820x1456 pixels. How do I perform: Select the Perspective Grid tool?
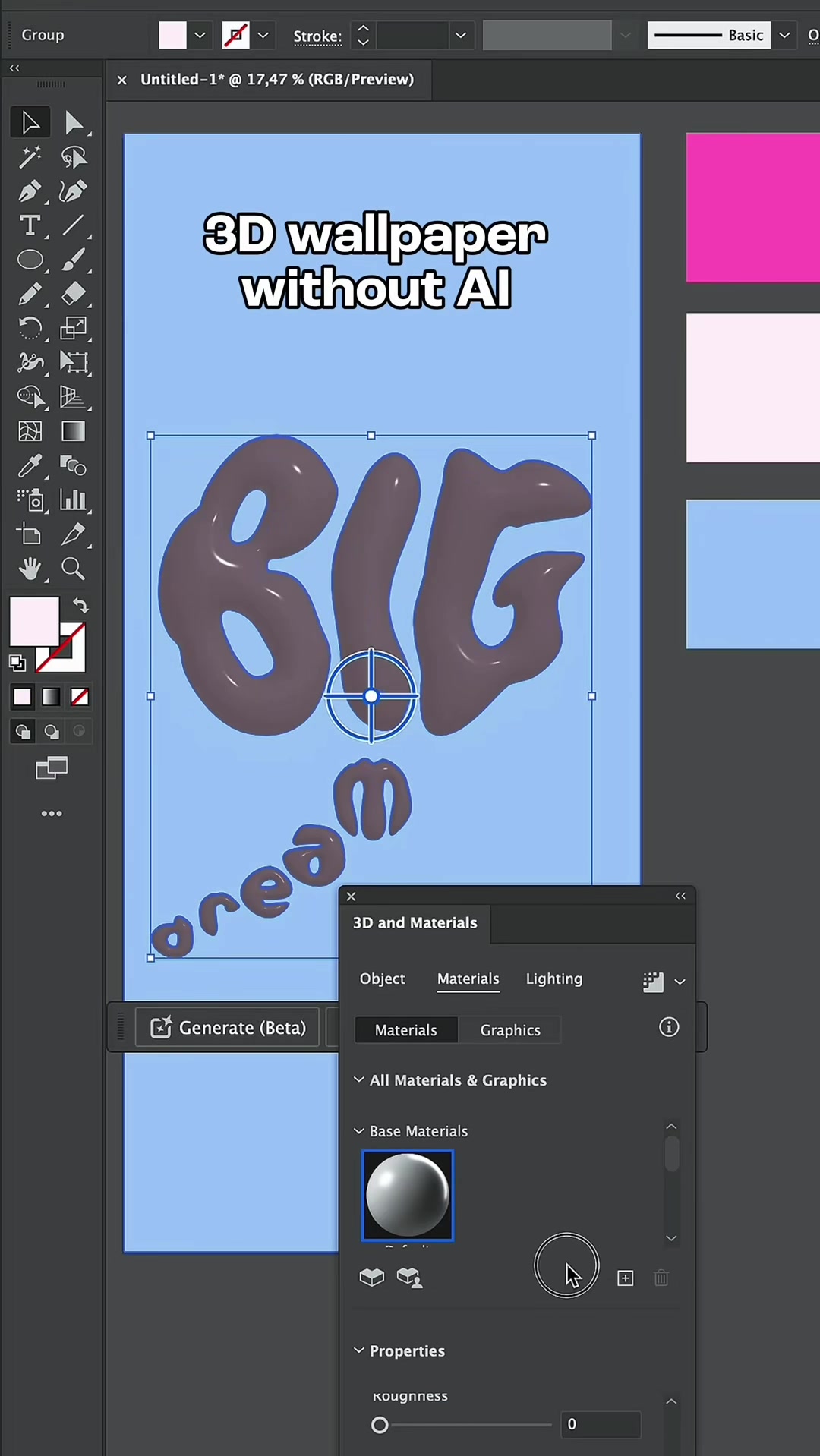(74, 396)
